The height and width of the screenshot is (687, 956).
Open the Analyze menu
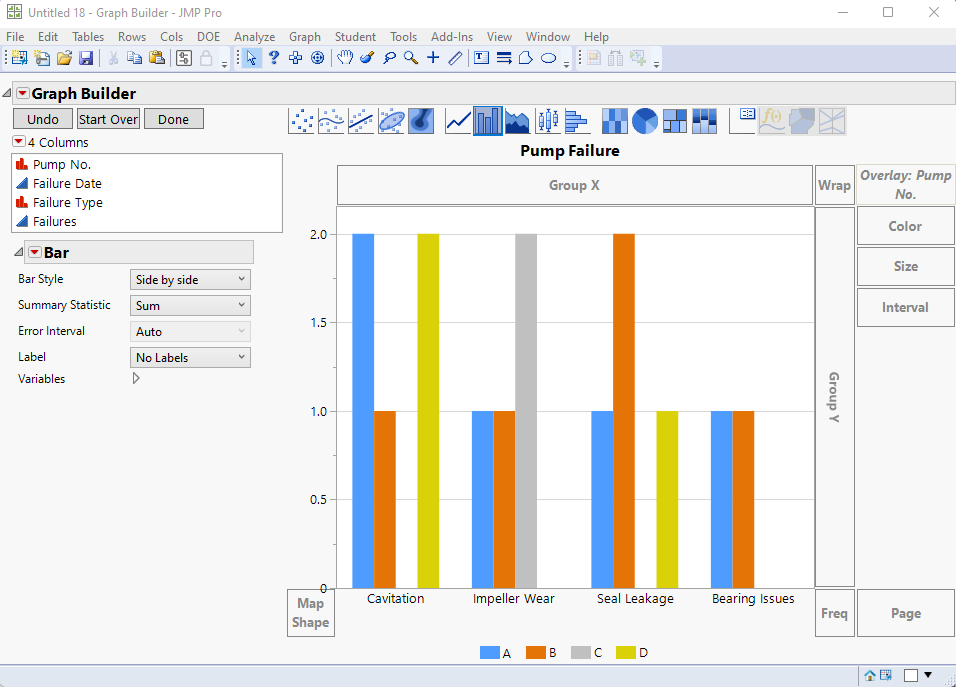[x=254, y=37]
